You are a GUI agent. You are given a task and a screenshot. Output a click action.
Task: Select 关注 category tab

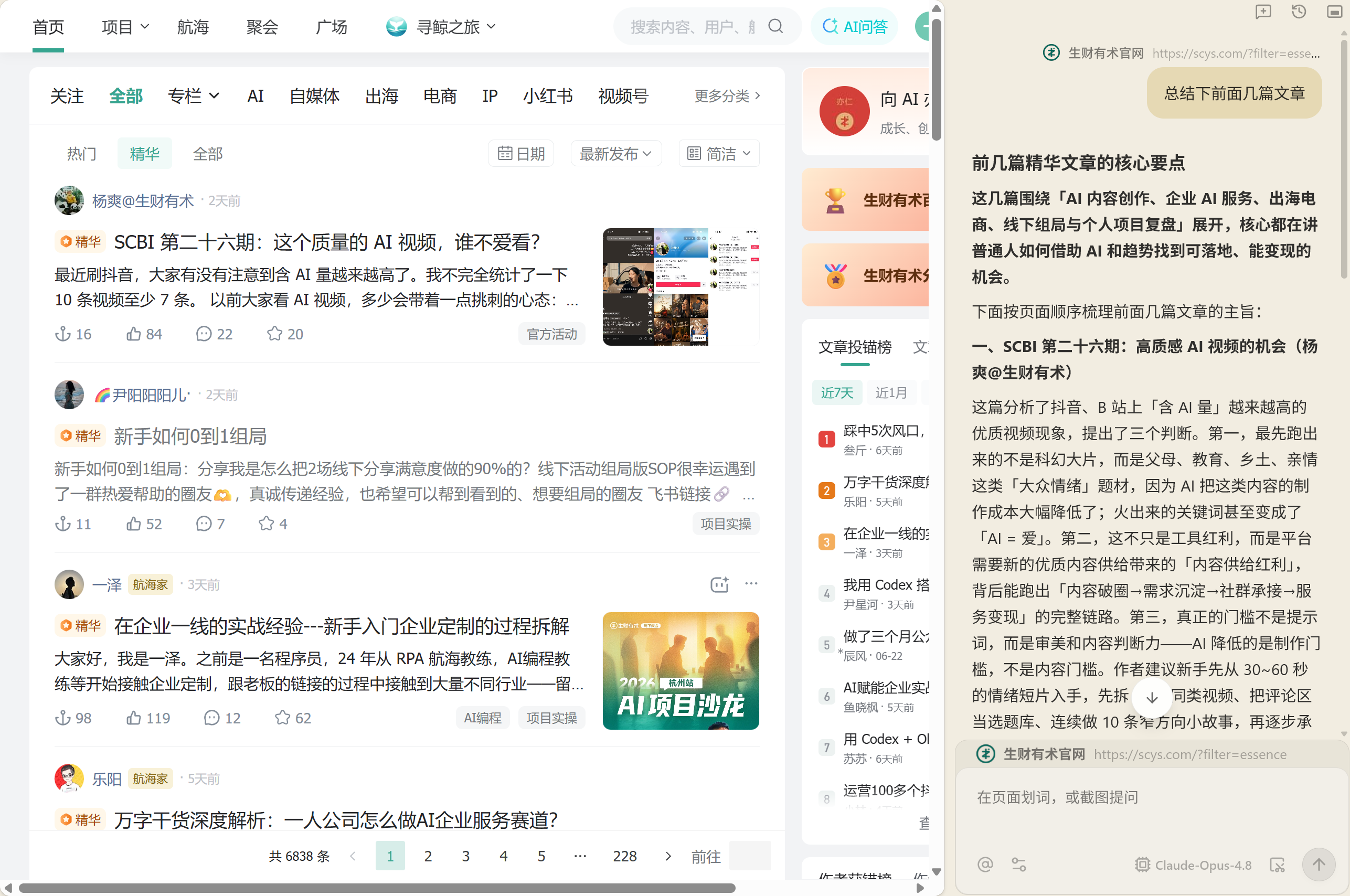(x=67, y=96)
